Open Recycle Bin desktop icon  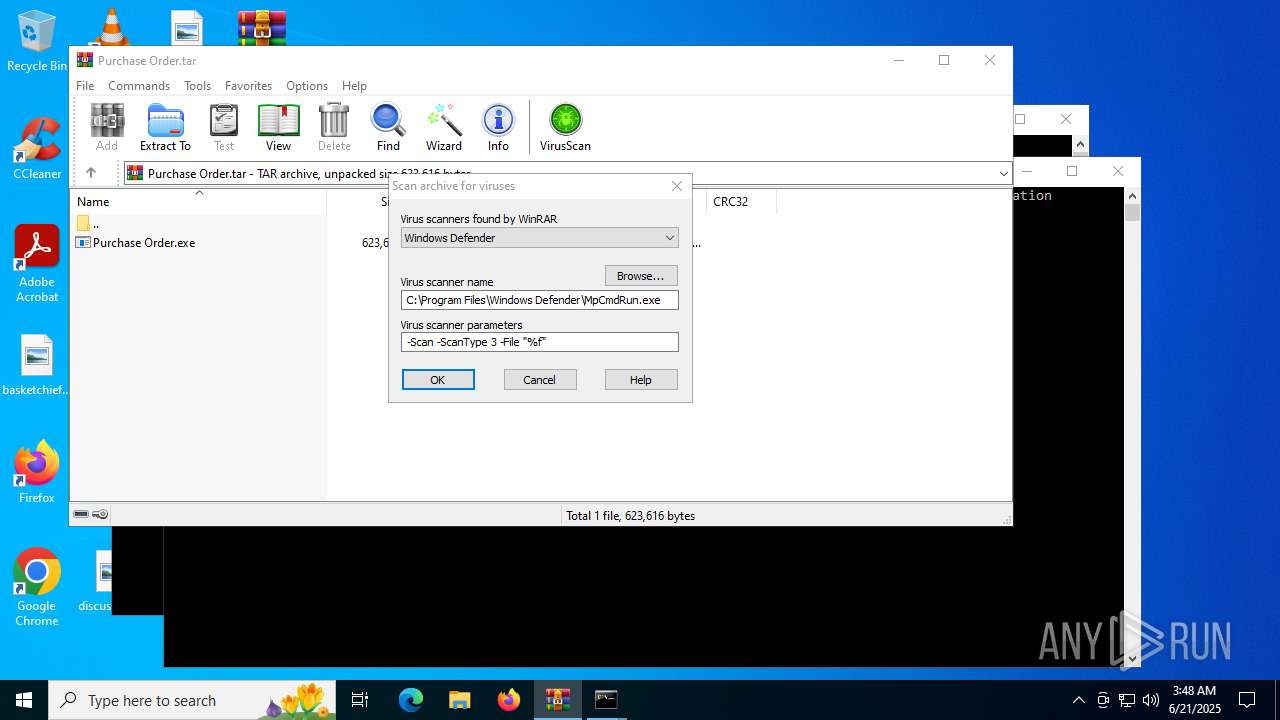click(x=37, y=41)
